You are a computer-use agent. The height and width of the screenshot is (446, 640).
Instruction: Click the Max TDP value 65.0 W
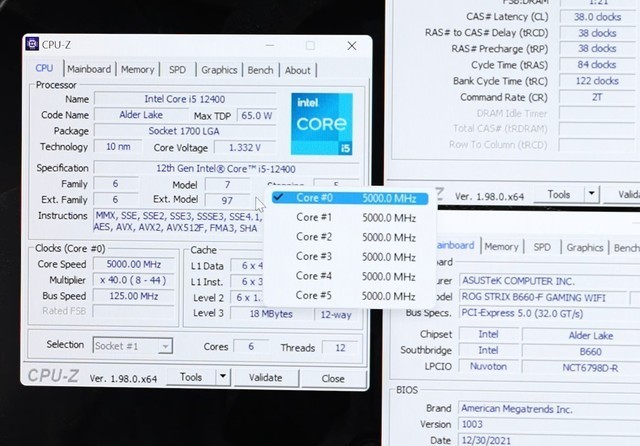tap(256, 116)
